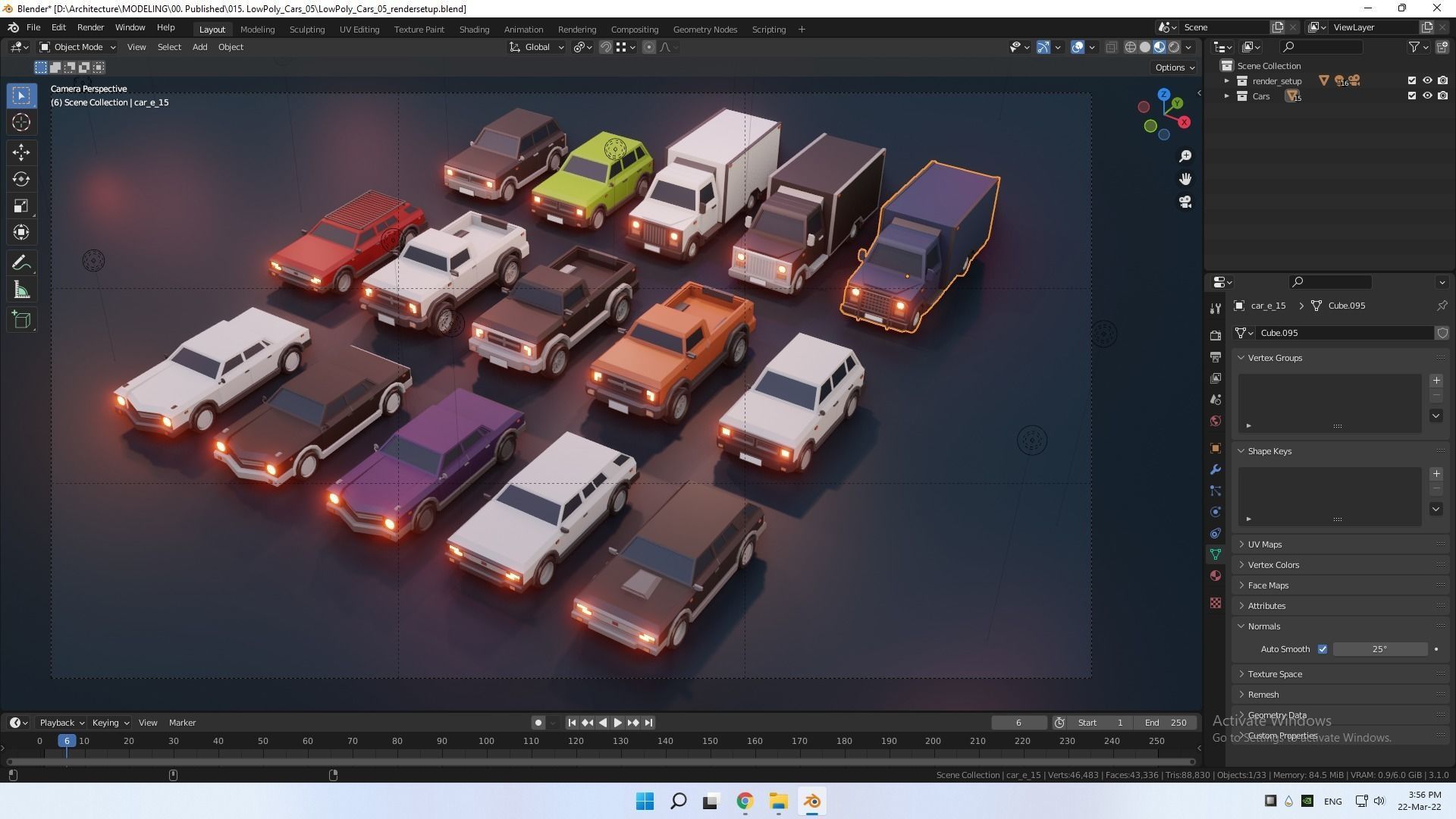Toggle viewport overlays button

1078,47
